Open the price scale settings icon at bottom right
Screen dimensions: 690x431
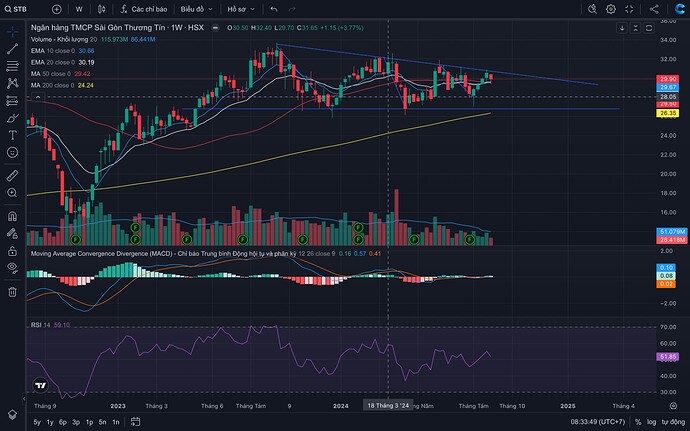click(x=673, y=405)
